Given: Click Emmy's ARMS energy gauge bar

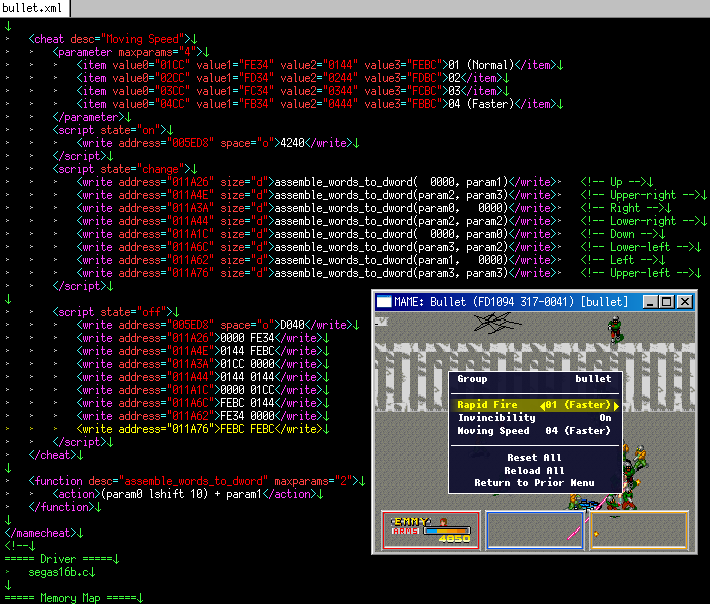Looking at the screenshot, I should [x=447, y=531].
